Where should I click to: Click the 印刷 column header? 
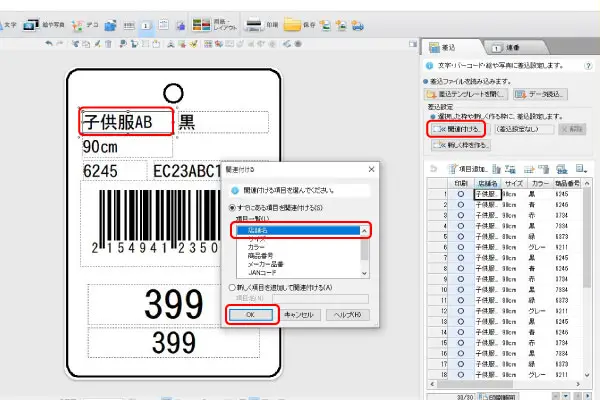tap(461, 183)
